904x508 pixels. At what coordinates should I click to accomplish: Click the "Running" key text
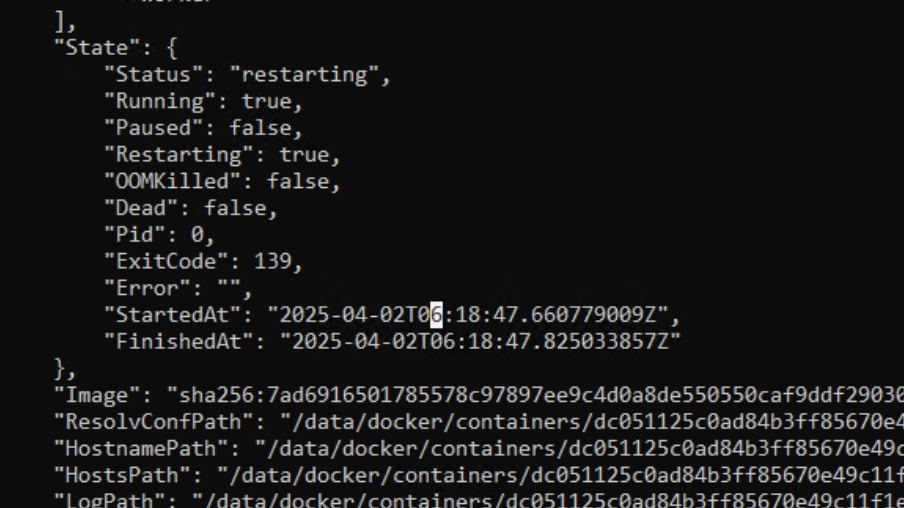[x=160, y=101]
